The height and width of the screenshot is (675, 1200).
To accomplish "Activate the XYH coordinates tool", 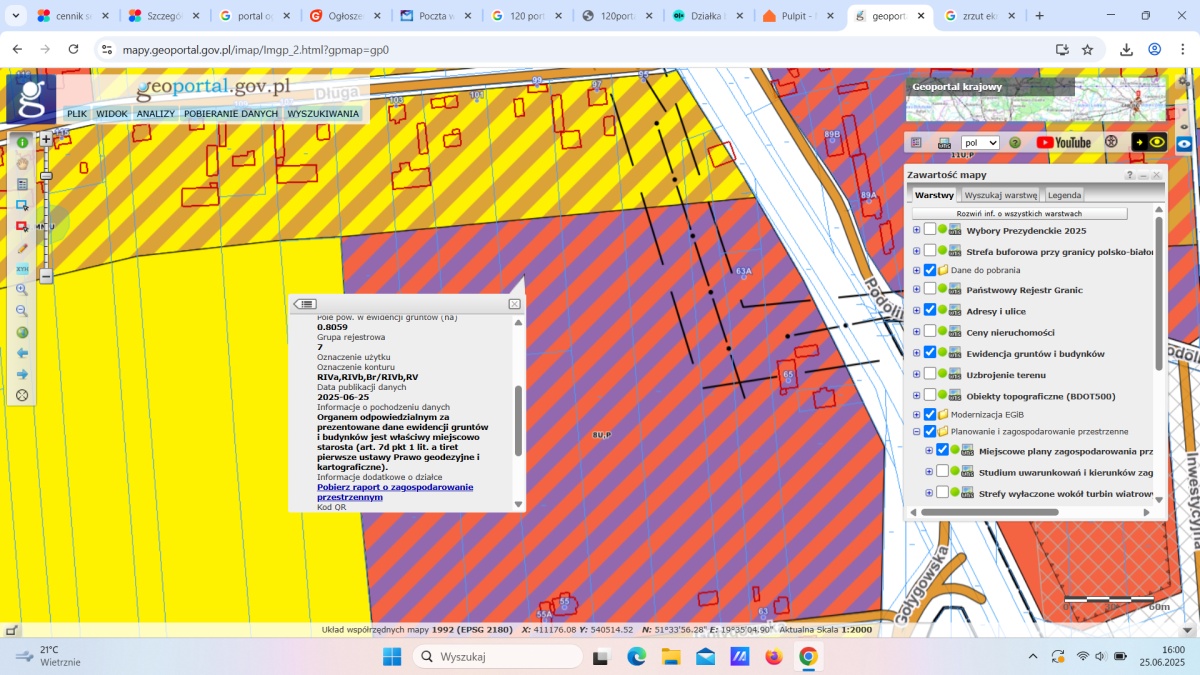I will click(x=22, y=269).
